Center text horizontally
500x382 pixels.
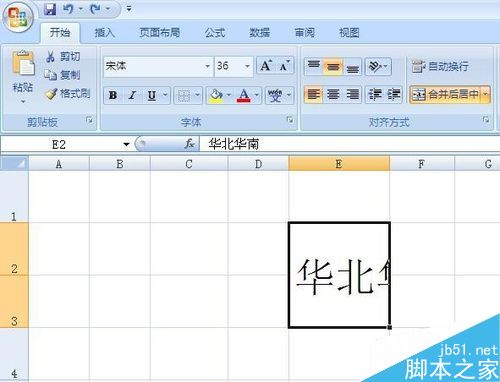tap(333, 95)
